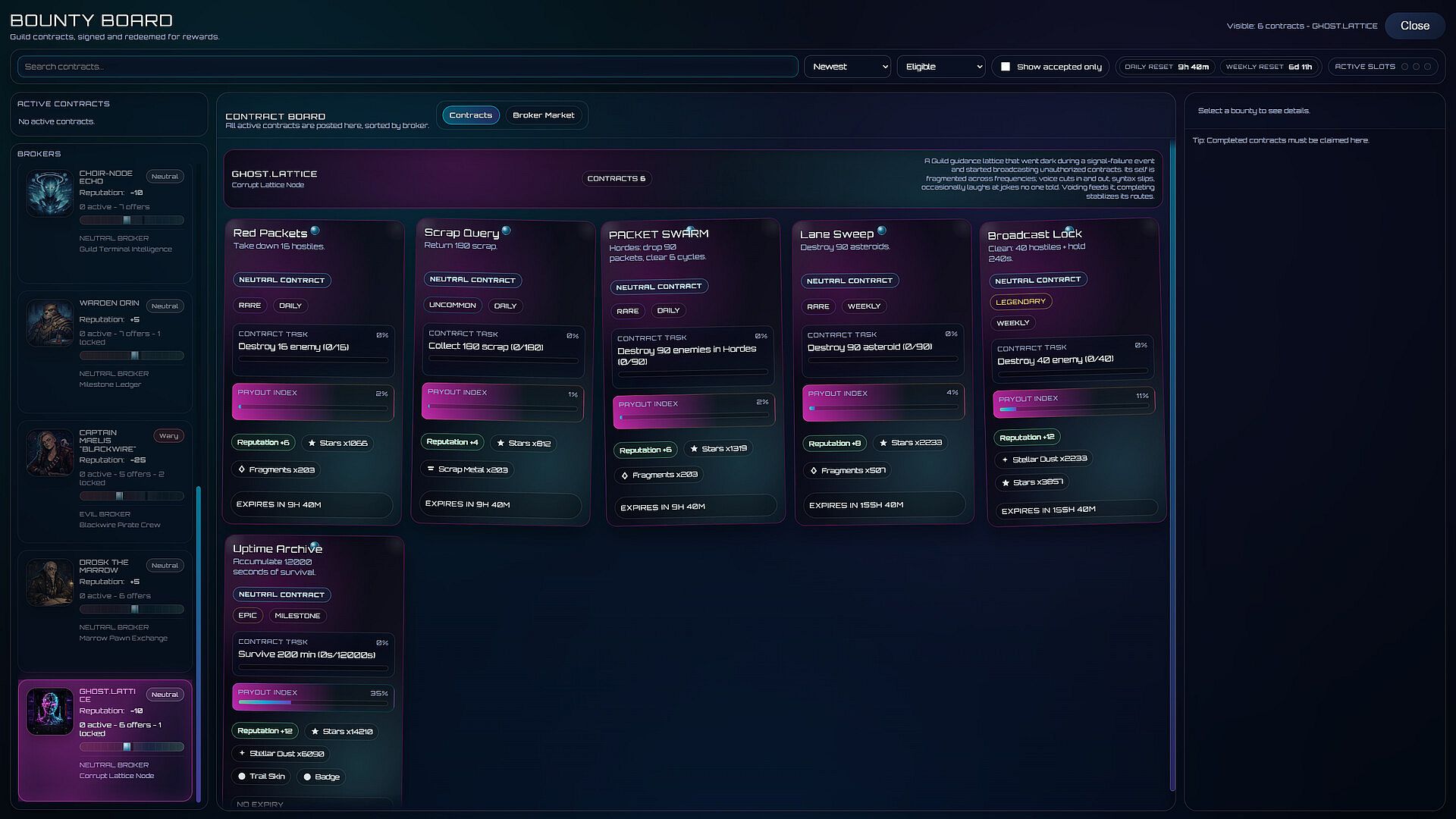The width and height of the screenshot is (1456, 819).
Task: Click "Destroy 90 asteroid (0/90)" task text
Action: pos(870,347)
